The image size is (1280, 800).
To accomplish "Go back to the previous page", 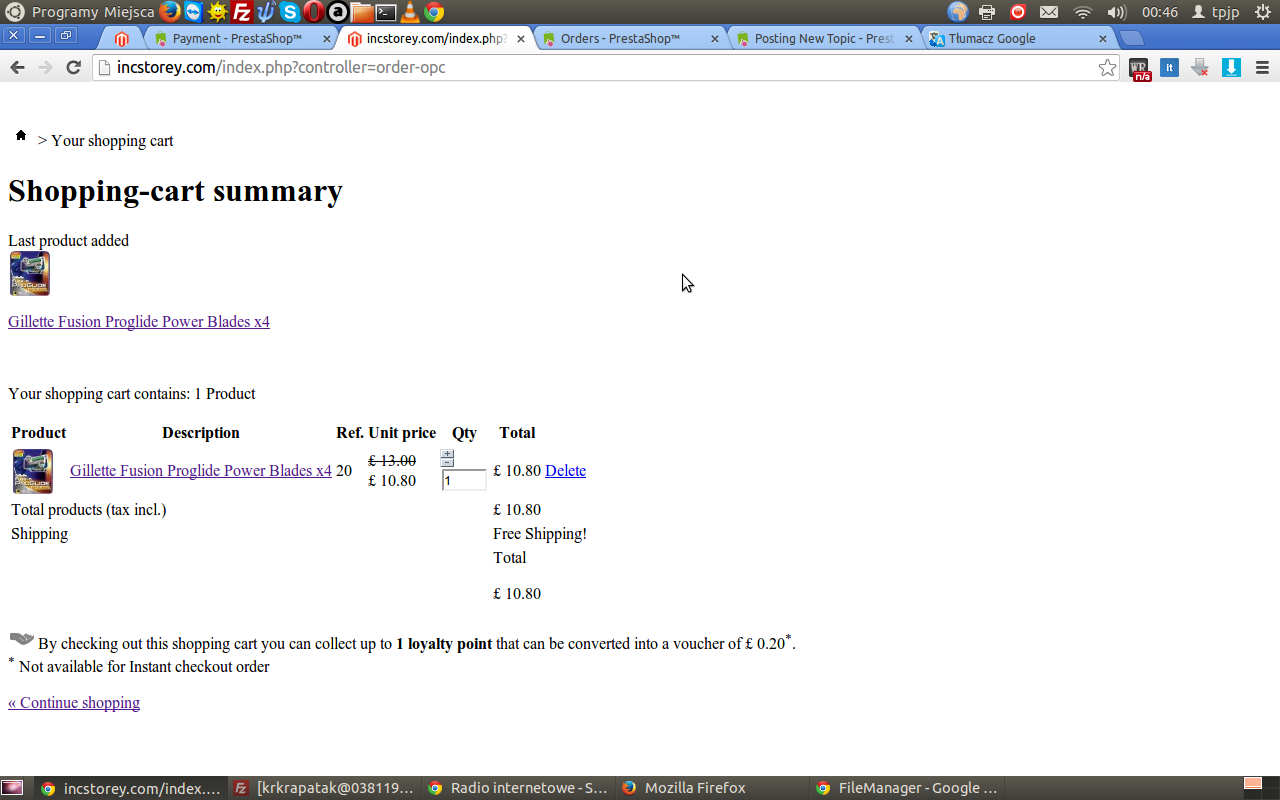I will point(17,67).
